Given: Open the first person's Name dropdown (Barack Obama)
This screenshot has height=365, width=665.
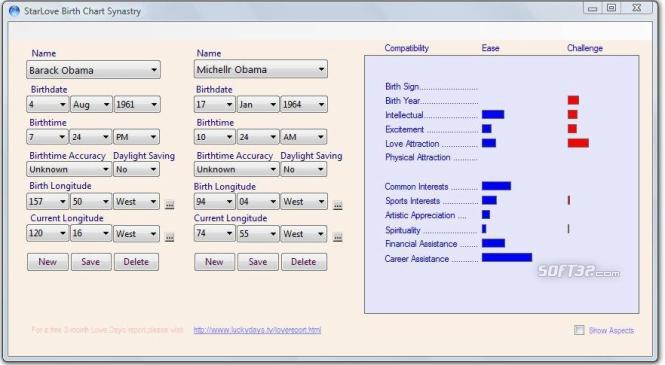Looking at the screenshot, I should (x=93, y=70).
